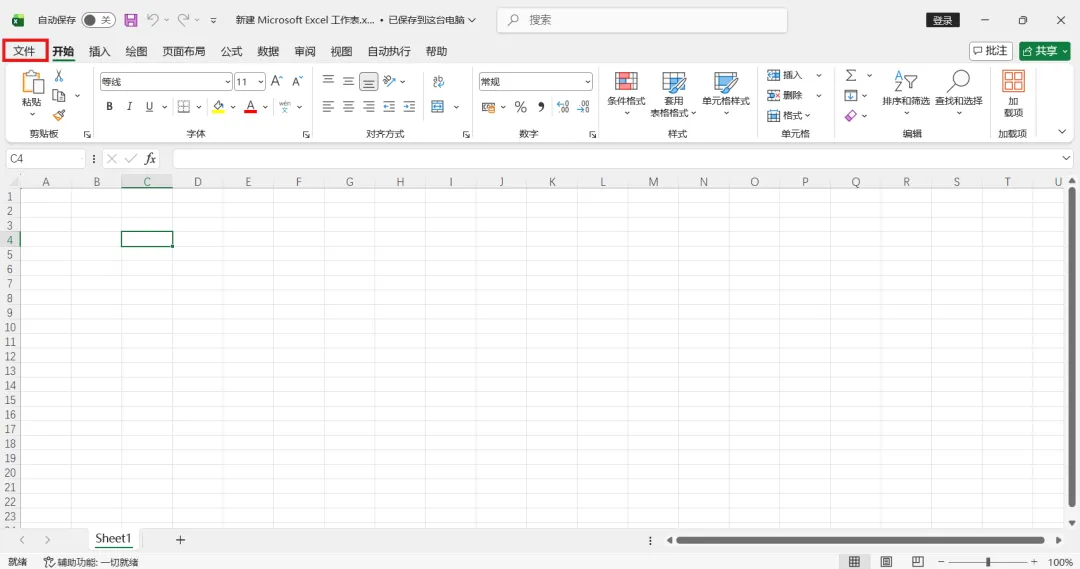
Task: Expand the font color dropdown arrow
Action: 265,107
